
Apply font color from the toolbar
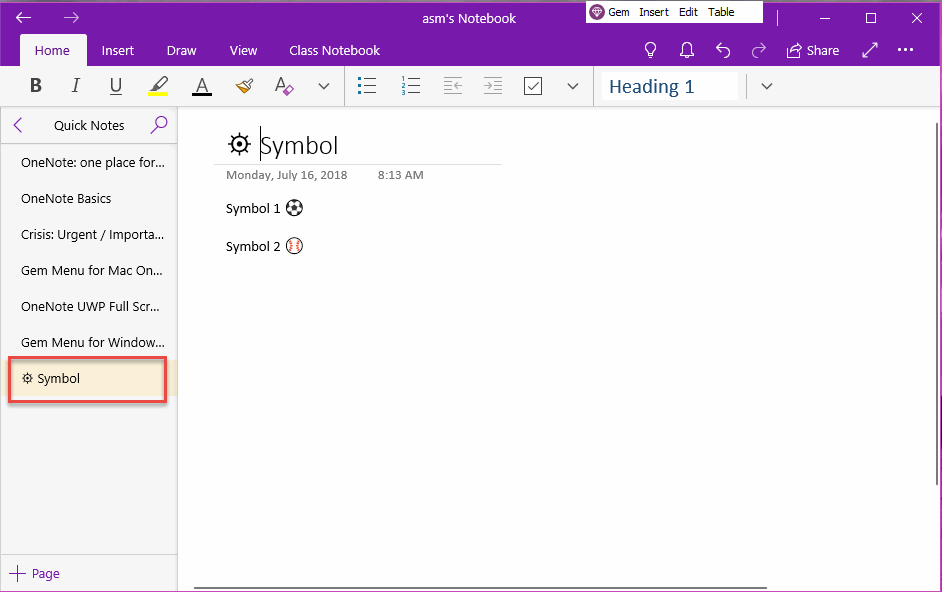pyautogui.click(x=201, y=86)
